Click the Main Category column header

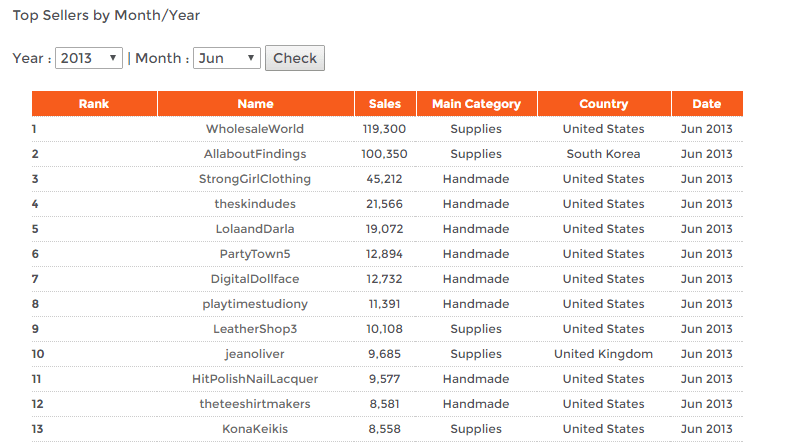pos(476,104)
